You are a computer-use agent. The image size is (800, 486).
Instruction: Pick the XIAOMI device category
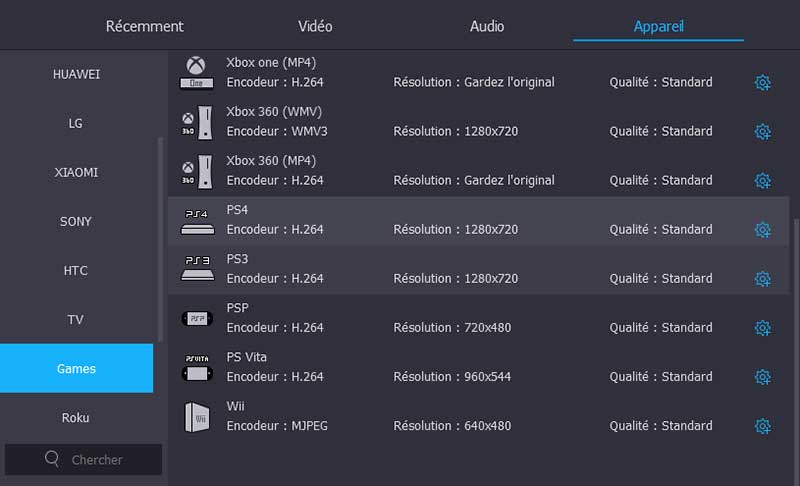76,172
